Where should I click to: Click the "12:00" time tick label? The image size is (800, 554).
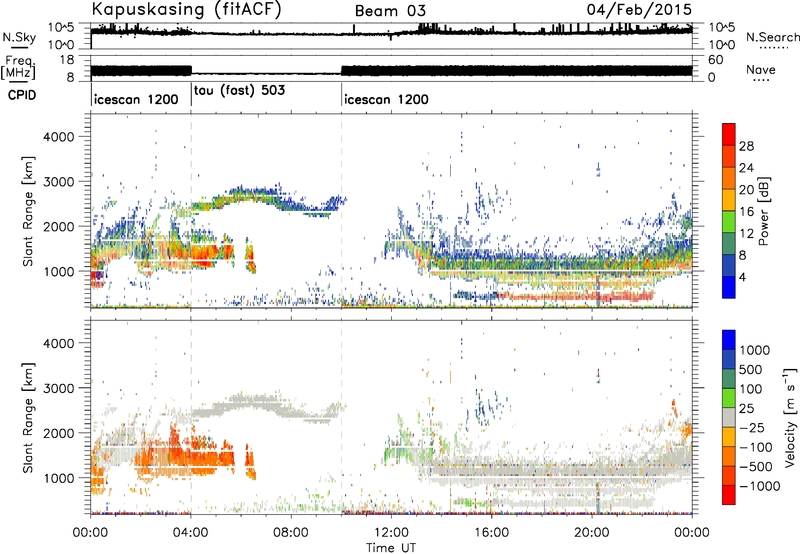pyautogui.click(x=391, y=533)
